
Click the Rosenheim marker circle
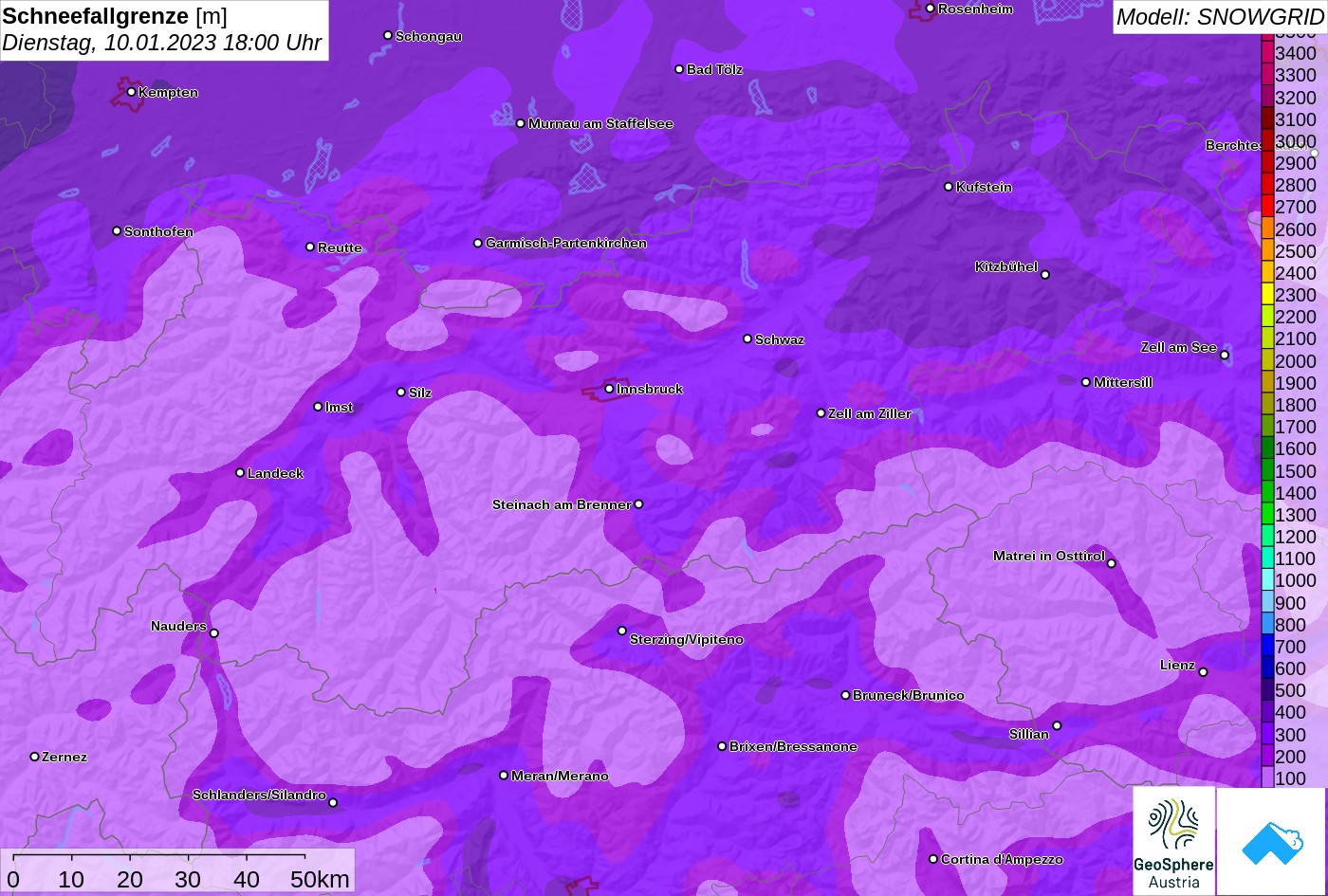(931, 9)
